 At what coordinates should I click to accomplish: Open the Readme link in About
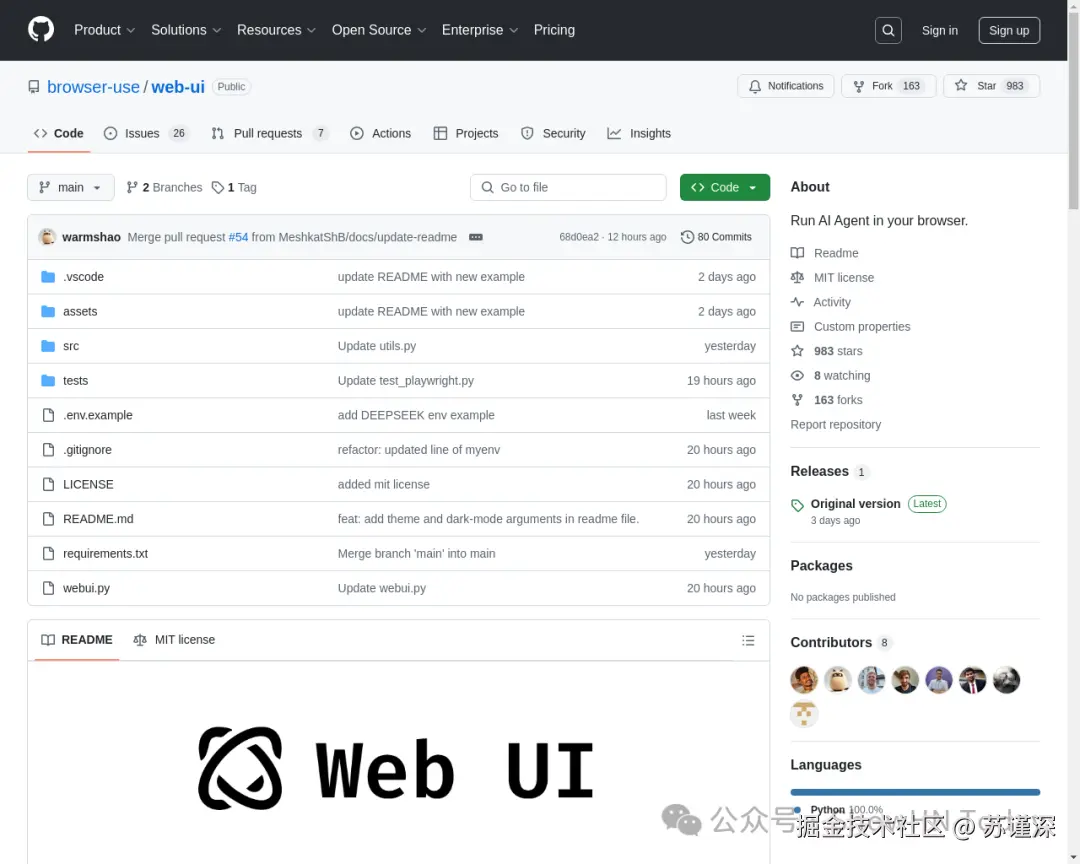coord(835,253)
